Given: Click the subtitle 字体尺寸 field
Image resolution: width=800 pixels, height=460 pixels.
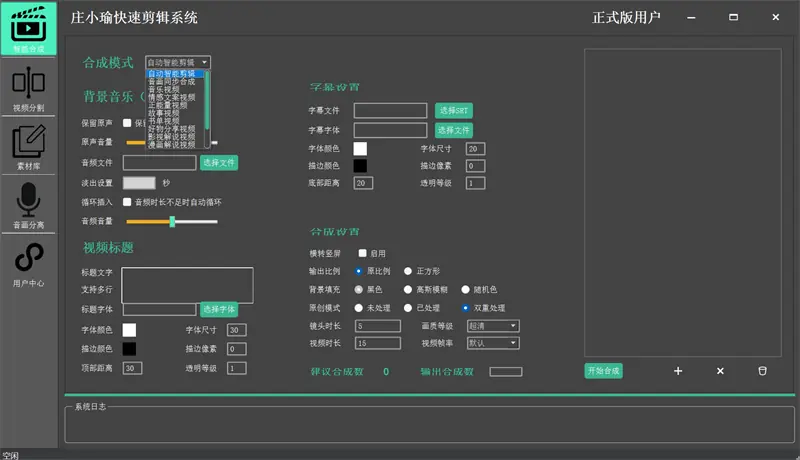Looking at the screenshot, I should pos(475,148).
